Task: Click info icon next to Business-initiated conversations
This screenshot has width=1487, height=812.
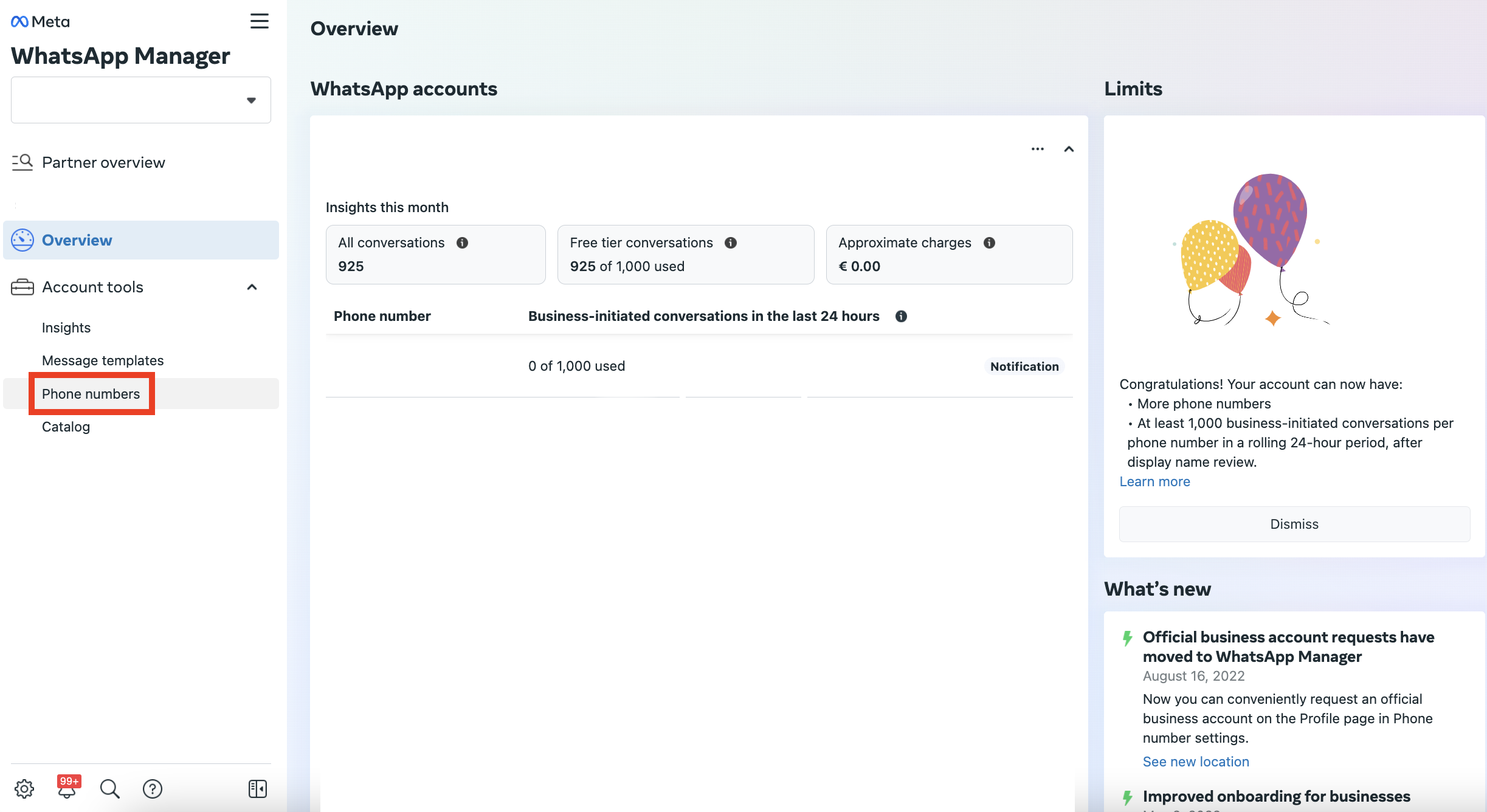Action: coord(901,316)
